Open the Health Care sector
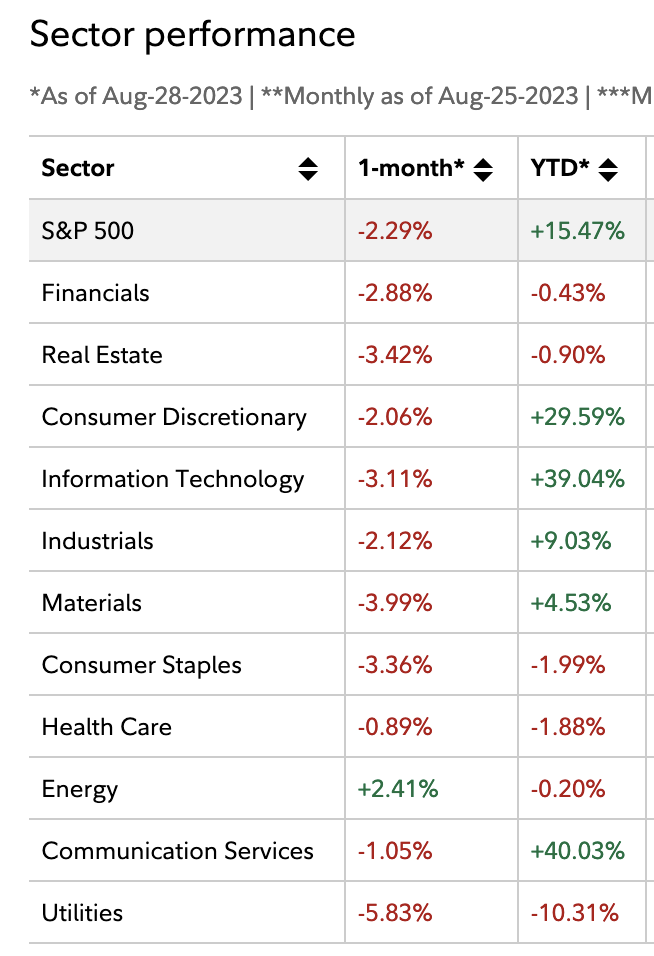The image size is (654, 956). (106, 727)
